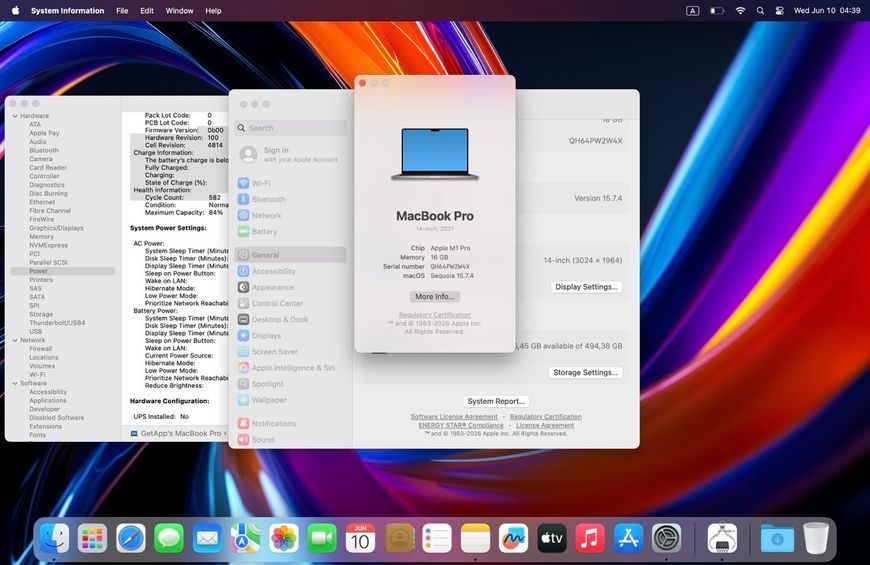Collapse the Network section in System Information

click(15, 340)
